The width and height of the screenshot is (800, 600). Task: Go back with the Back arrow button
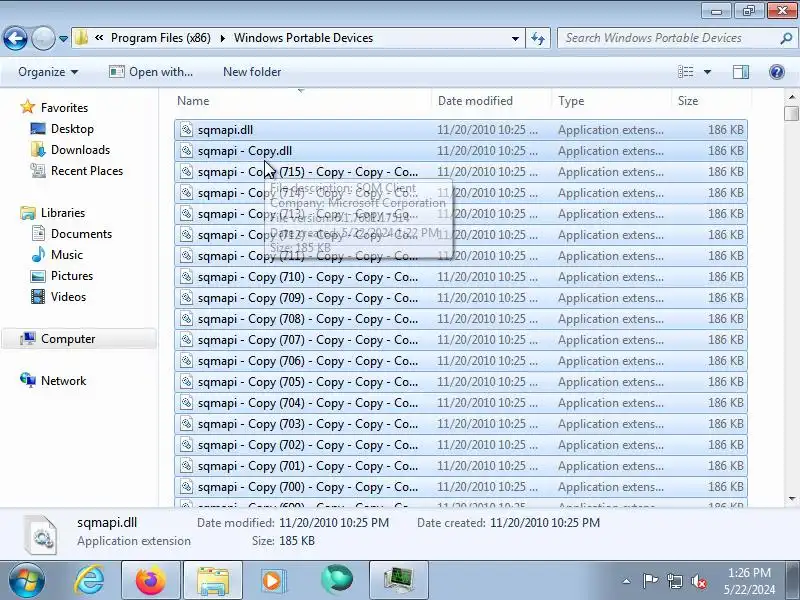15,38
